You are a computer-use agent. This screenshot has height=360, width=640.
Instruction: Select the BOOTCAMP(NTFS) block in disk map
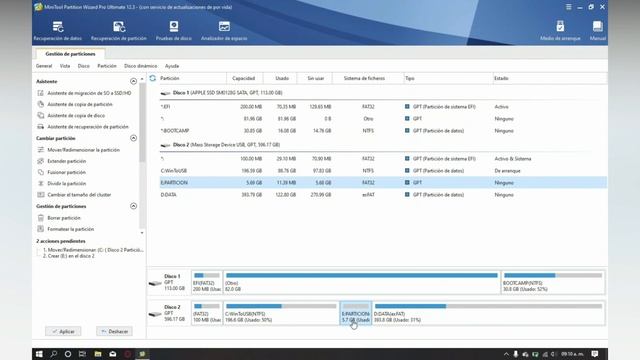click(x=553, y=282)
